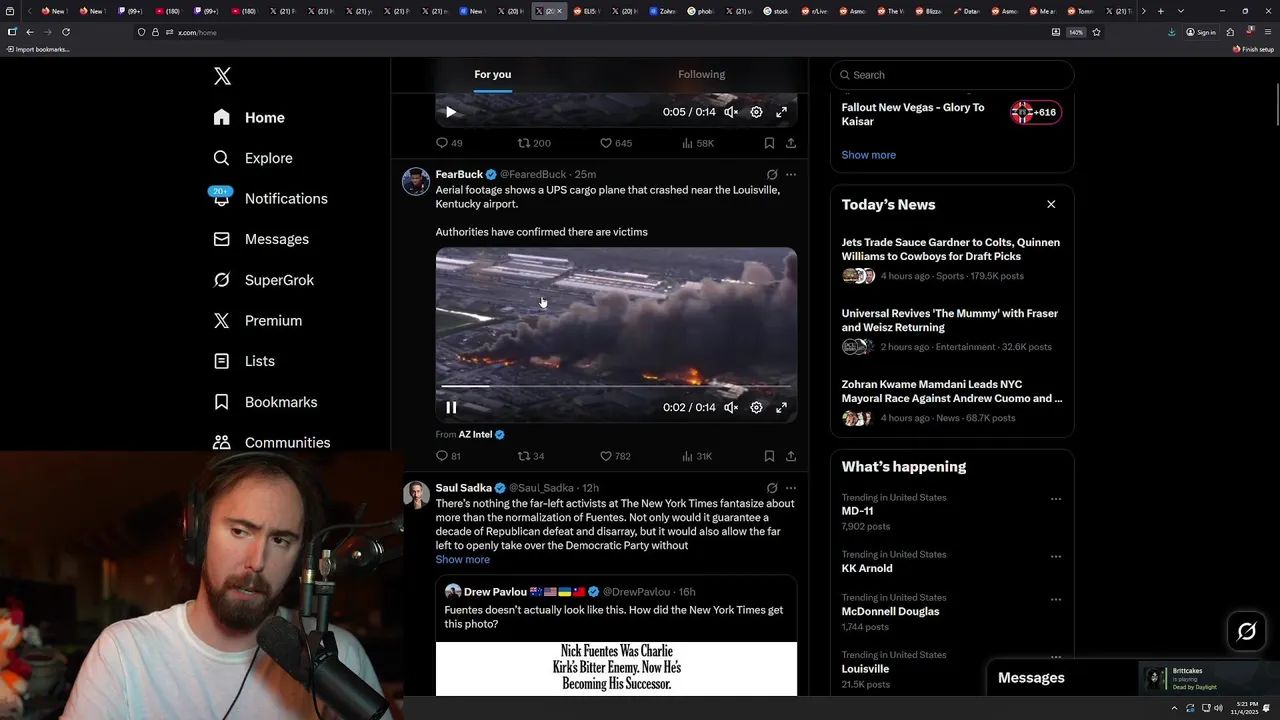
Task: Play the top video at 0:05
Action: click(451, 112)
